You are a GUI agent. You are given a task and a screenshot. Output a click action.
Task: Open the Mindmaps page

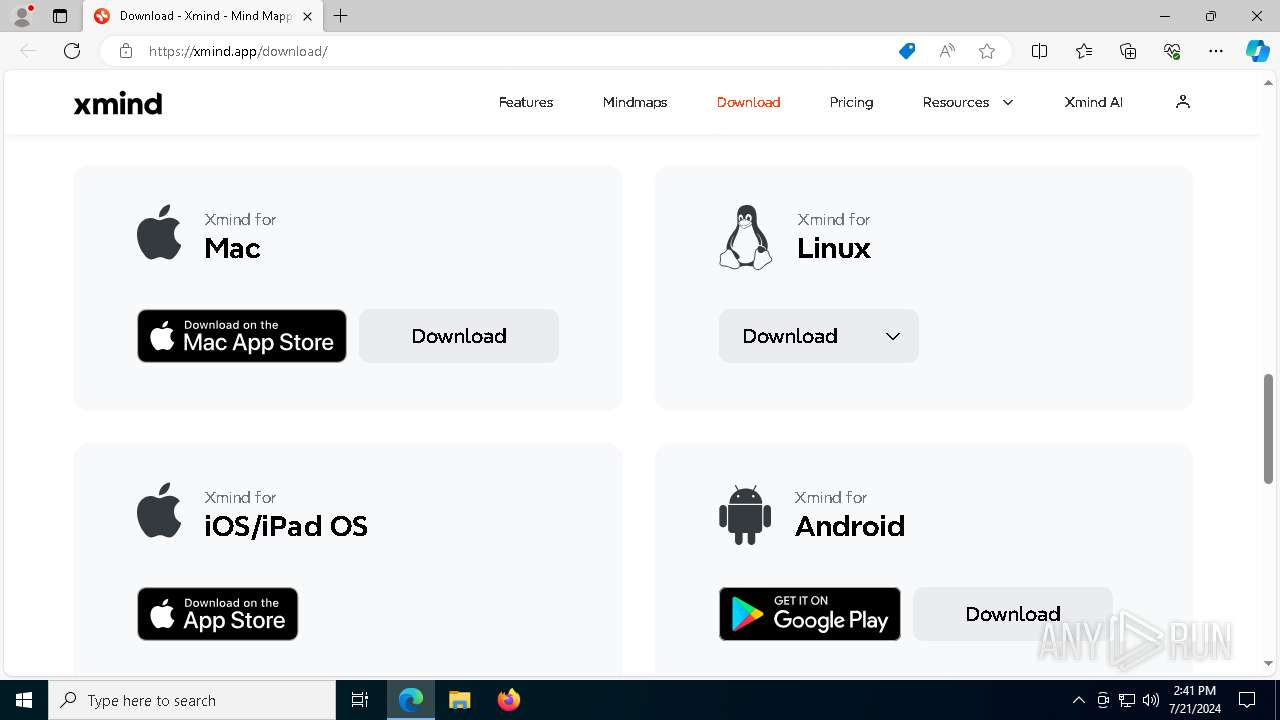click(635, 102)
